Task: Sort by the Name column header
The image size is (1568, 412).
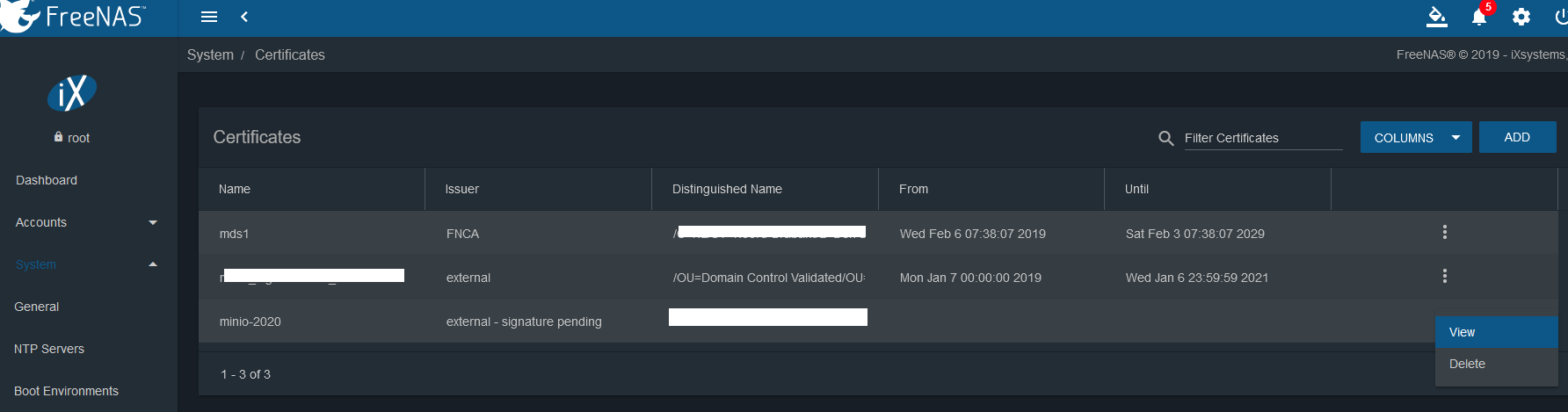Action: pyautogui.click(x=235, y=189)
